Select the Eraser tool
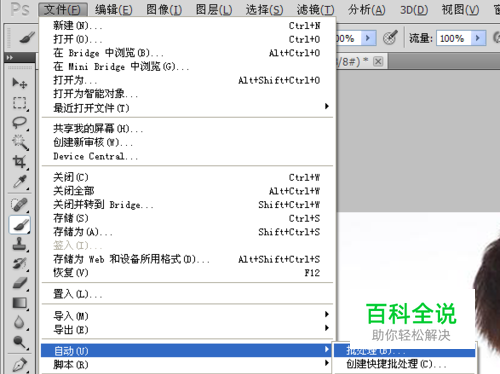The width and height of the screenshot is (500, 374). pyautogui.click(x=20, y=283)
